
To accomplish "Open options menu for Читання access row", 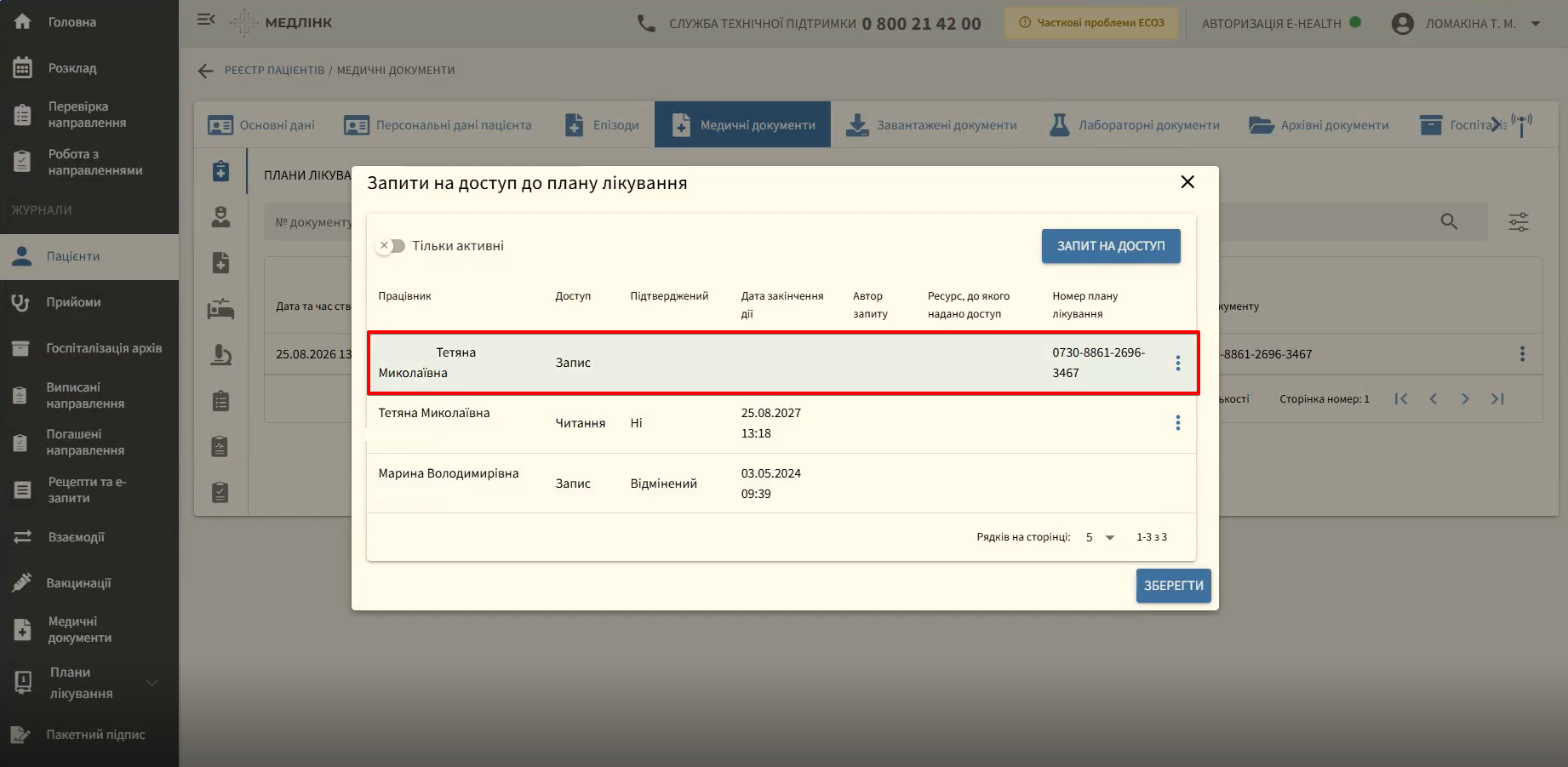I will click(x=1178, y=423).
